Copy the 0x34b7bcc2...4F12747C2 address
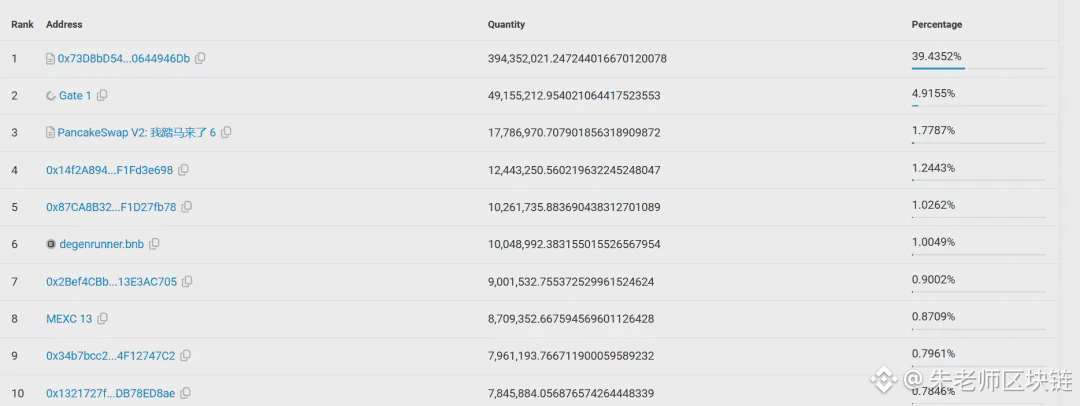Image resolution: width=1080 pixels, height=406 pixels. pos(185,356)
